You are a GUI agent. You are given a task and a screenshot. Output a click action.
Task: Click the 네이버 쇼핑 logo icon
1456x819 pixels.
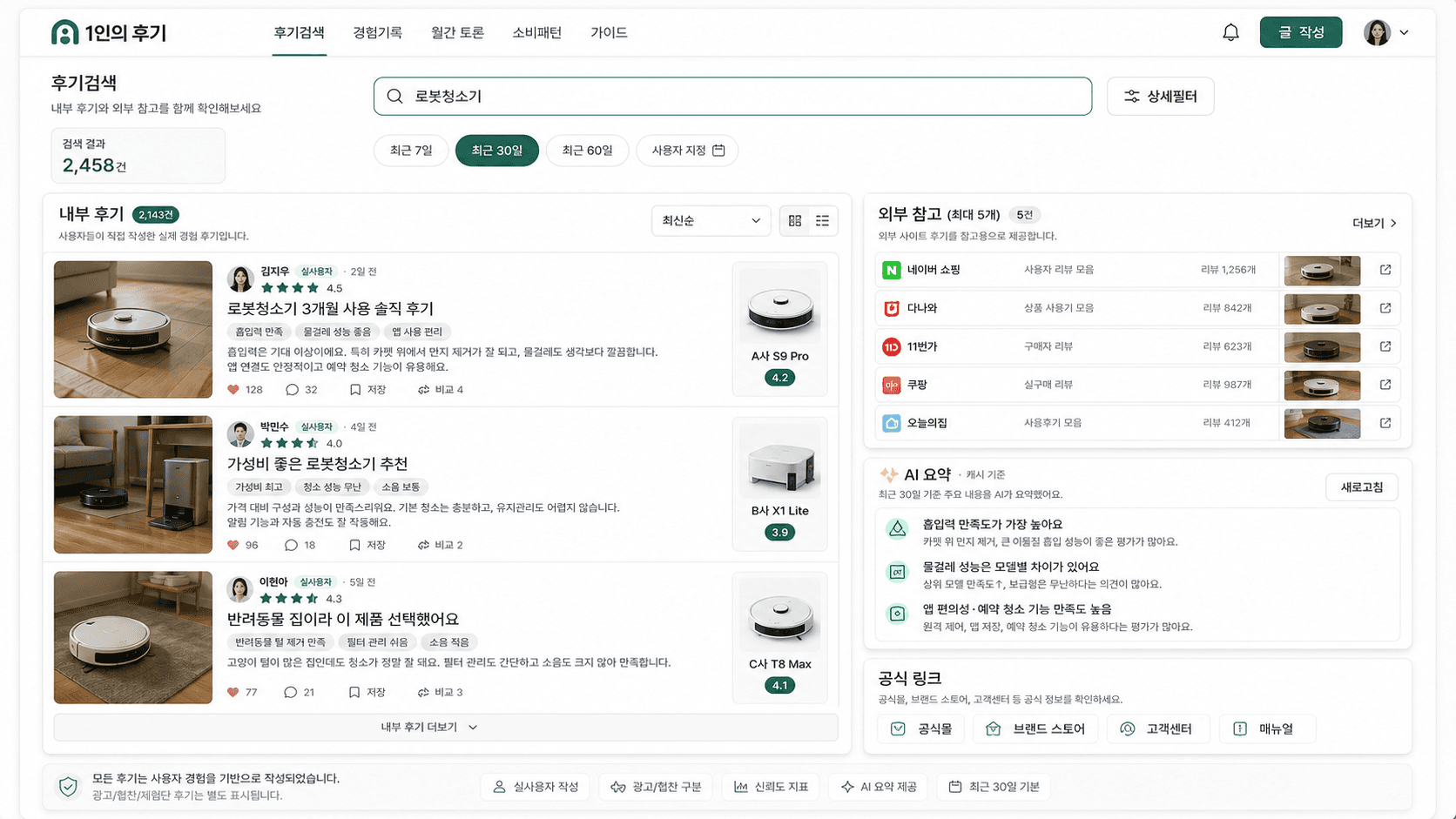click(891, 270)
